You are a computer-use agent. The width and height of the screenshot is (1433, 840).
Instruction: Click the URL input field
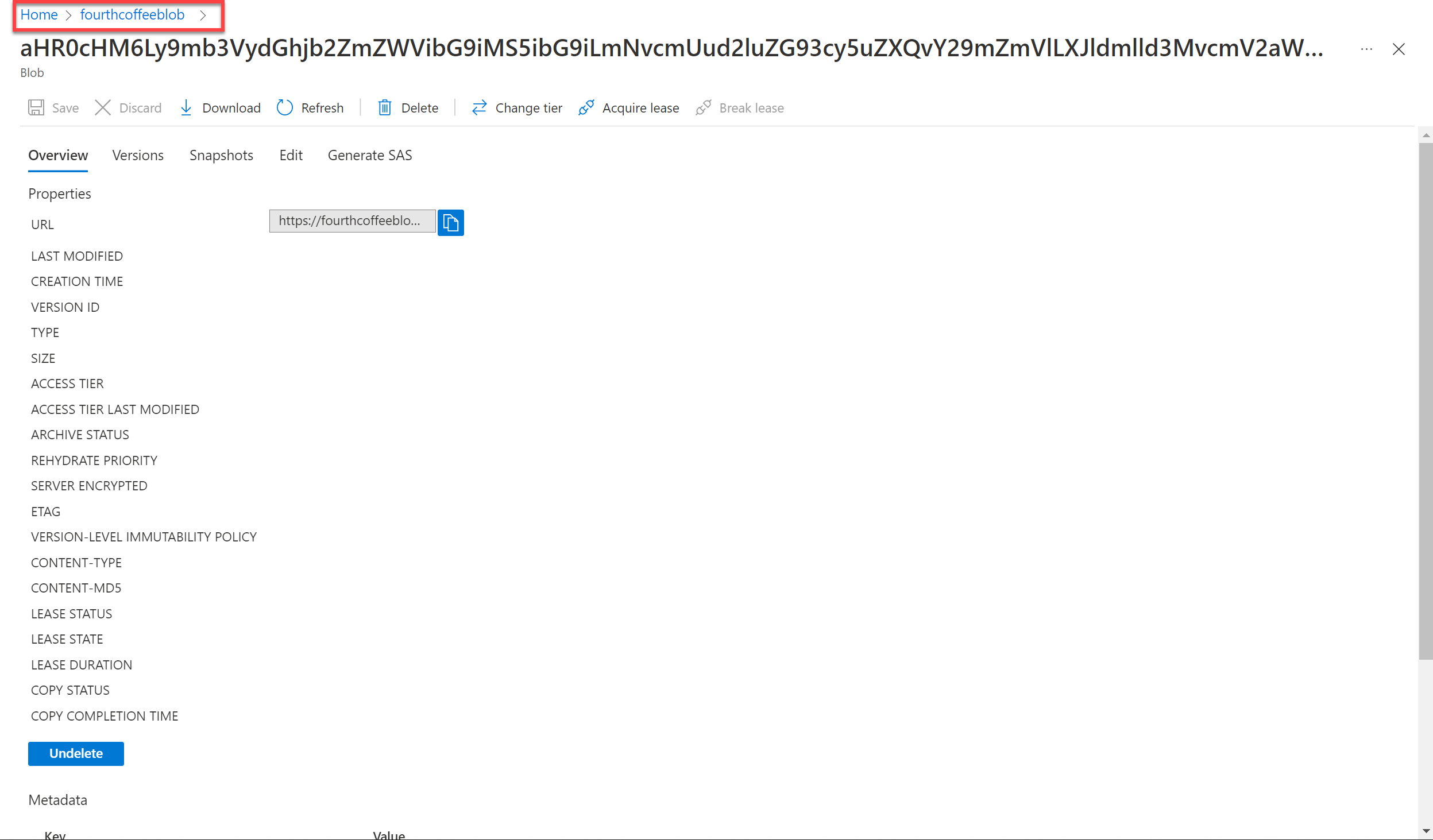click(x=351, y=221)
